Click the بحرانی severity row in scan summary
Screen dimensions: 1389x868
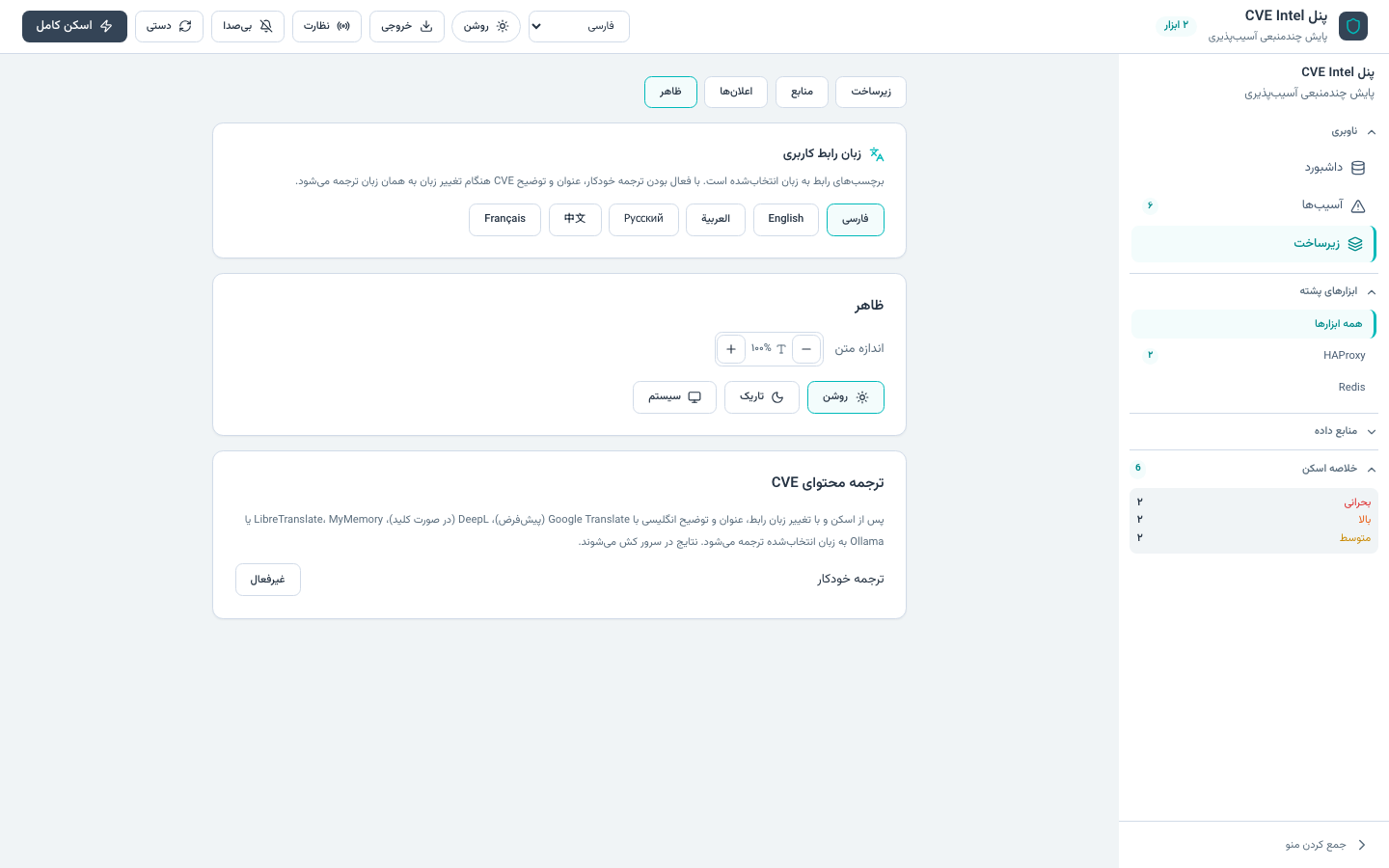click(1254, 502)
